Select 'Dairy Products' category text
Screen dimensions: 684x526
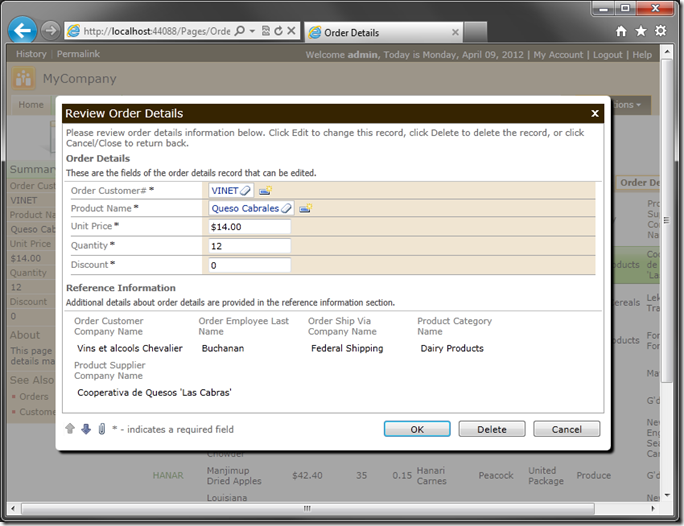tap(452, 348)
